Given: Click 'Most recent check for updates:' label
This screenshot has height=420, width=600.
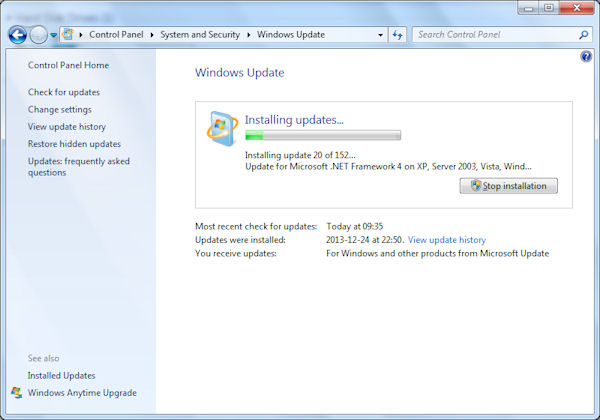Looking at the screenshot, I should click(256, 226).
